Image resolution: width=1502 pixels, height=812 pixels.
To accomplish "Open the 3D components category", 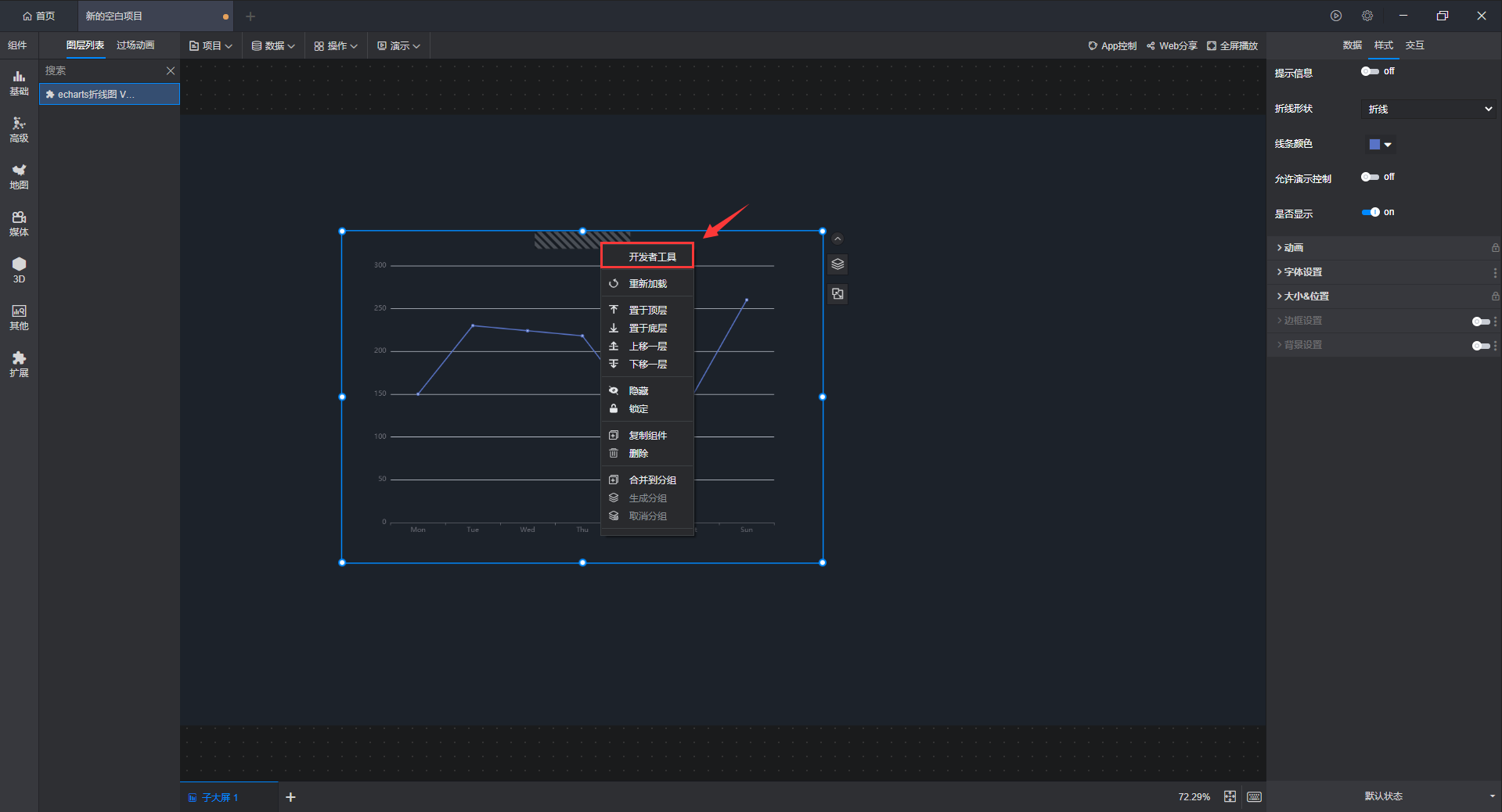I will (x=19, y=271).
